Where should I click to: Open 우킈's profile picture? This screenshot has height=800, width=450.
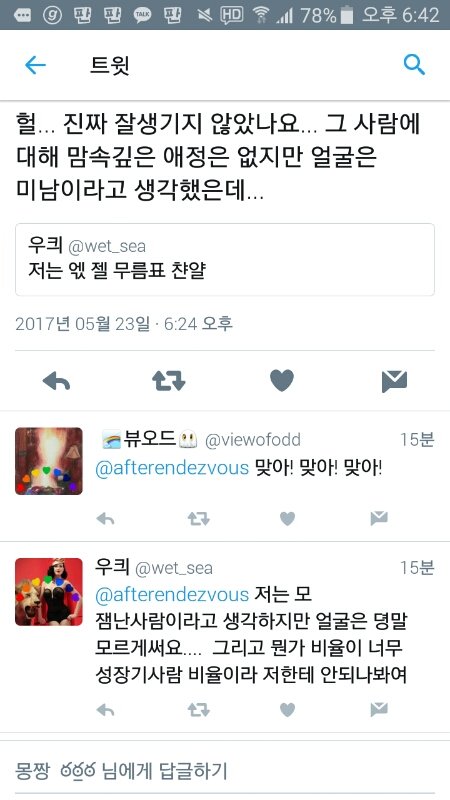click(49, 592)
